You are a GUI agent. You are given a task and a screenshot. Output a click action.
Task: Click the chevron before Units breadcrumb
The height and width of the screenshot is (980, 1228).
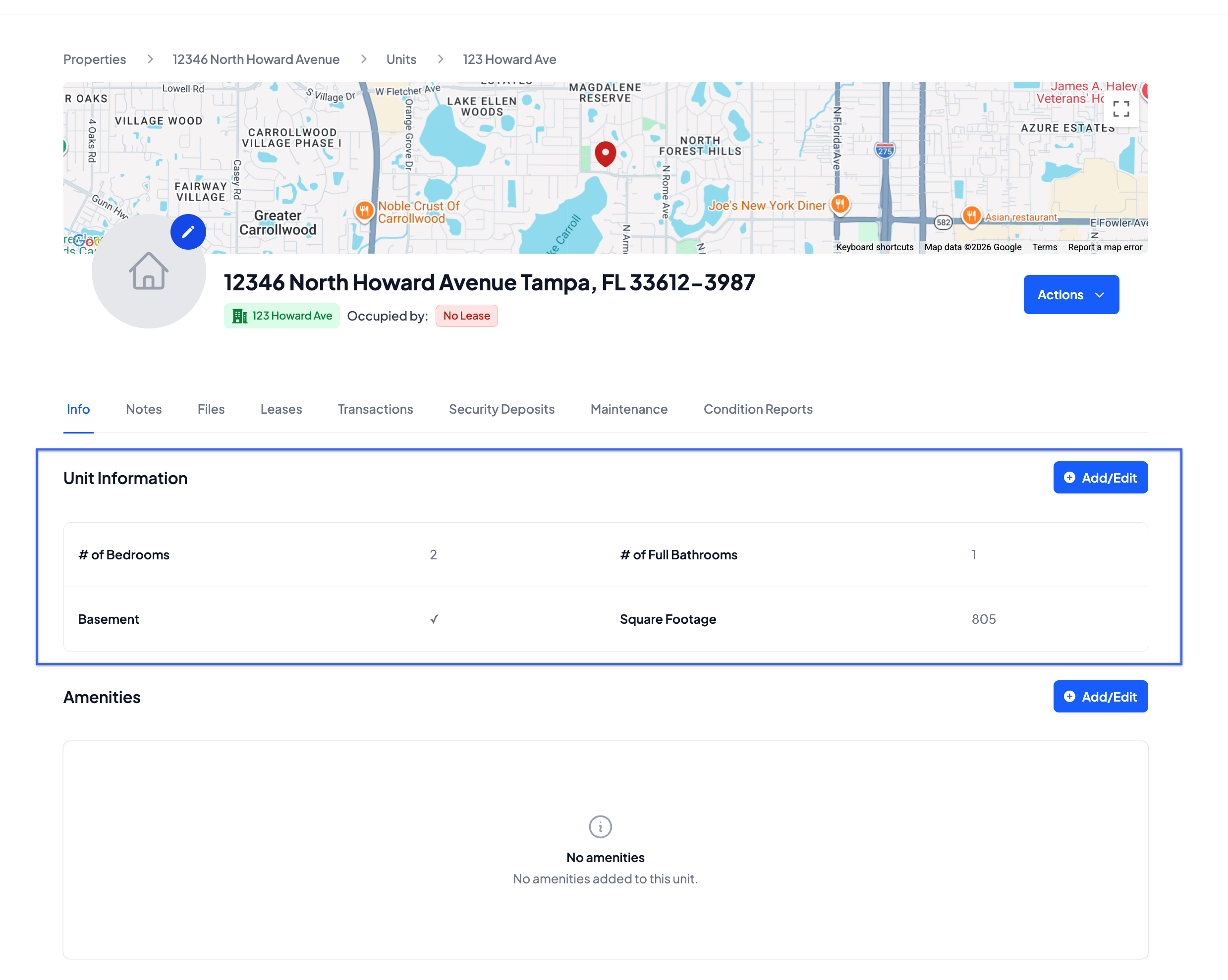tap(363, 59)
